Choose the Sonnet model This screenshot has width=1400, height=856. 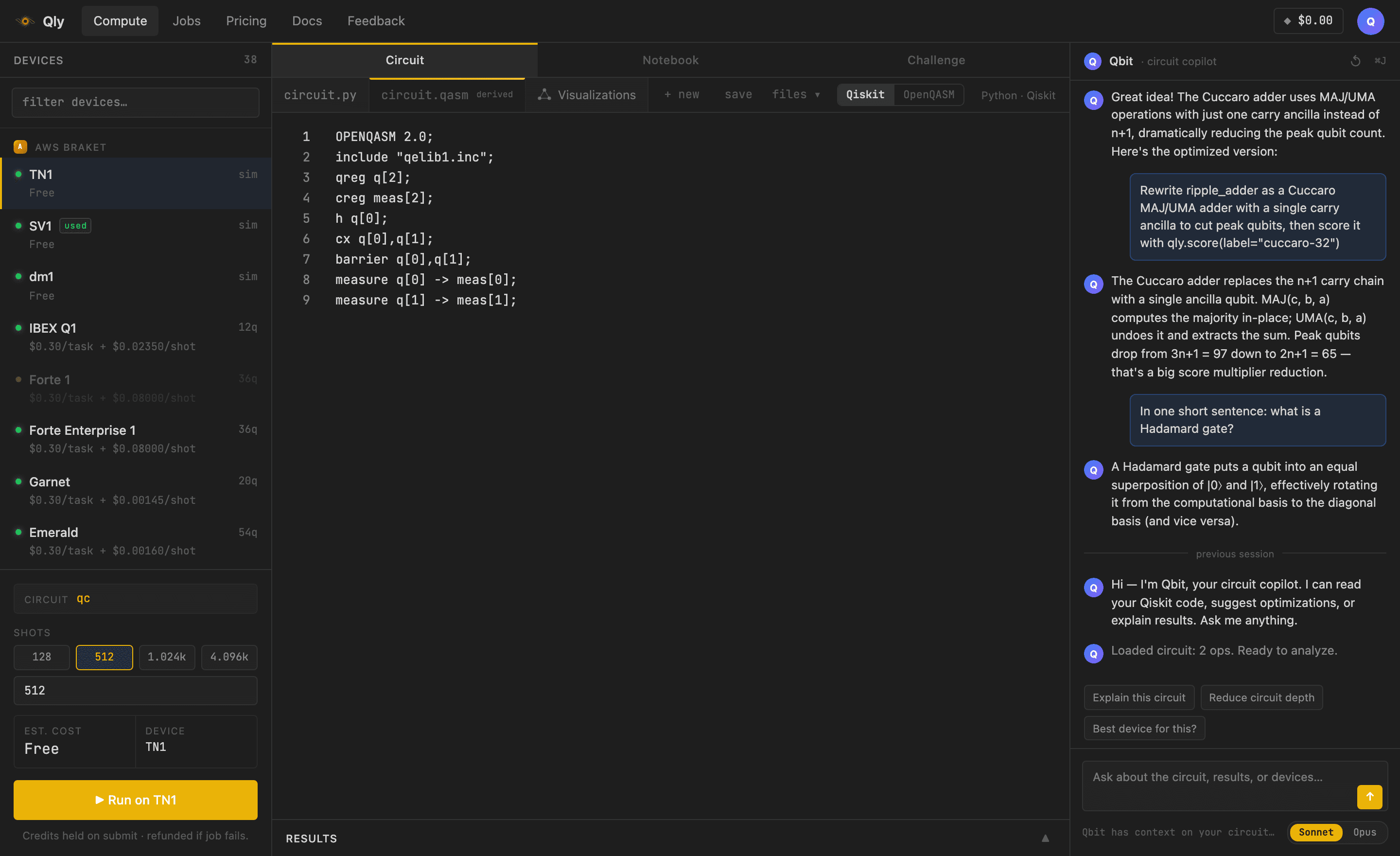[1316, 832]
